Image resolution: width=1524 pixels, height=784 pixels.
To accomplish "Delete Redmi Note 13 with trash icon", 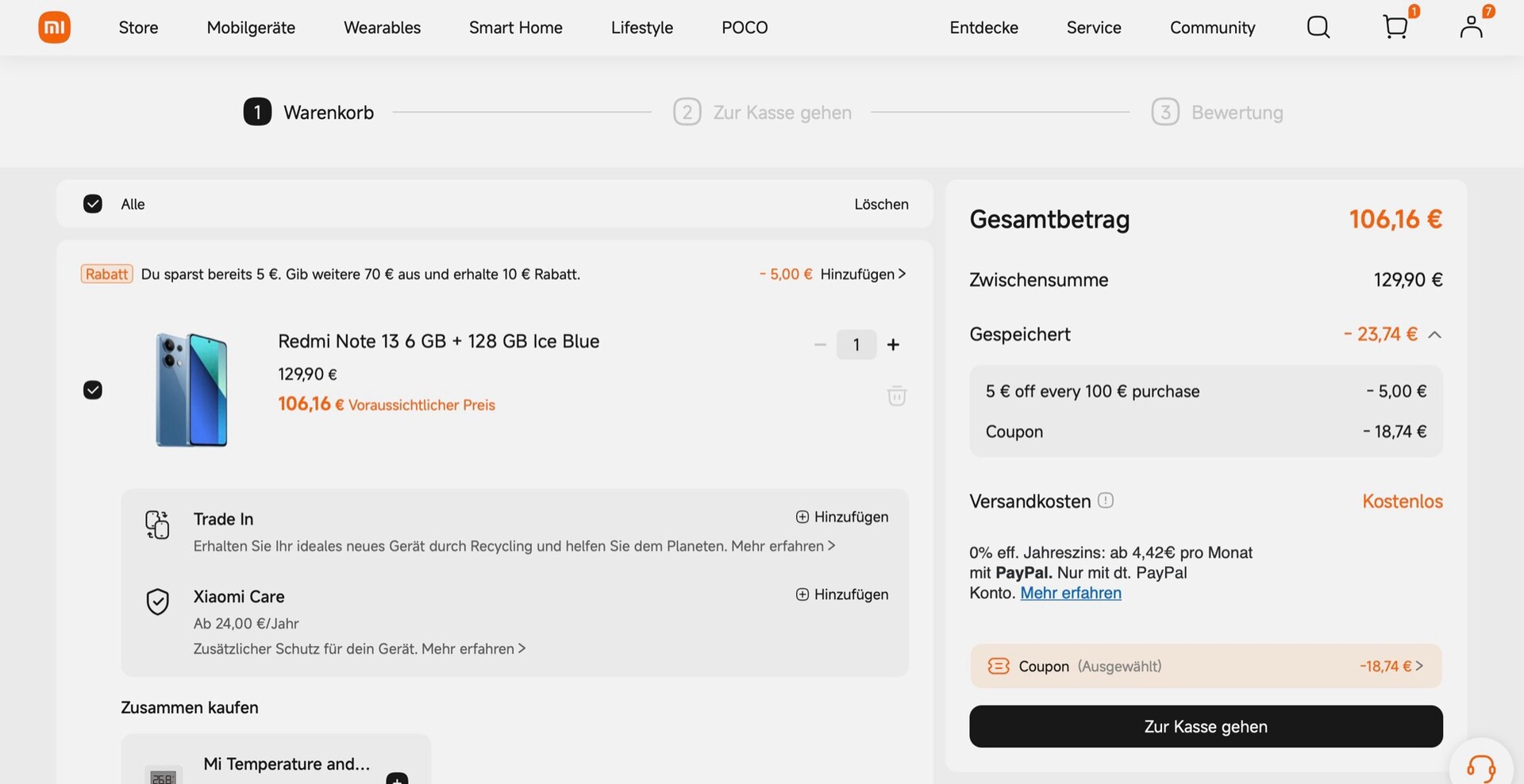I will [x=896, y=395].
